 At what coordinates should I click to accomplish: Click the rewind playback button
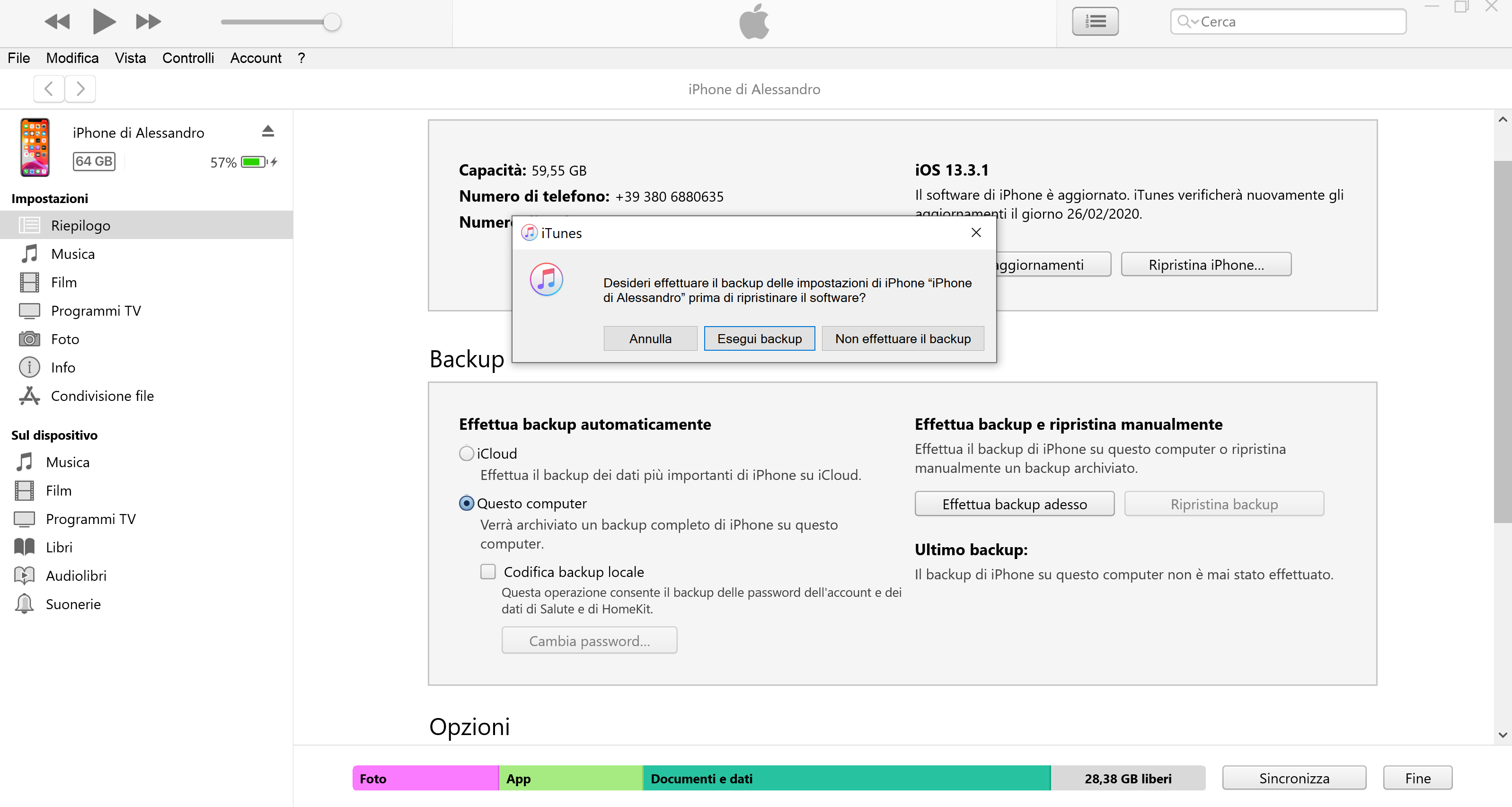tap(57, 22)
